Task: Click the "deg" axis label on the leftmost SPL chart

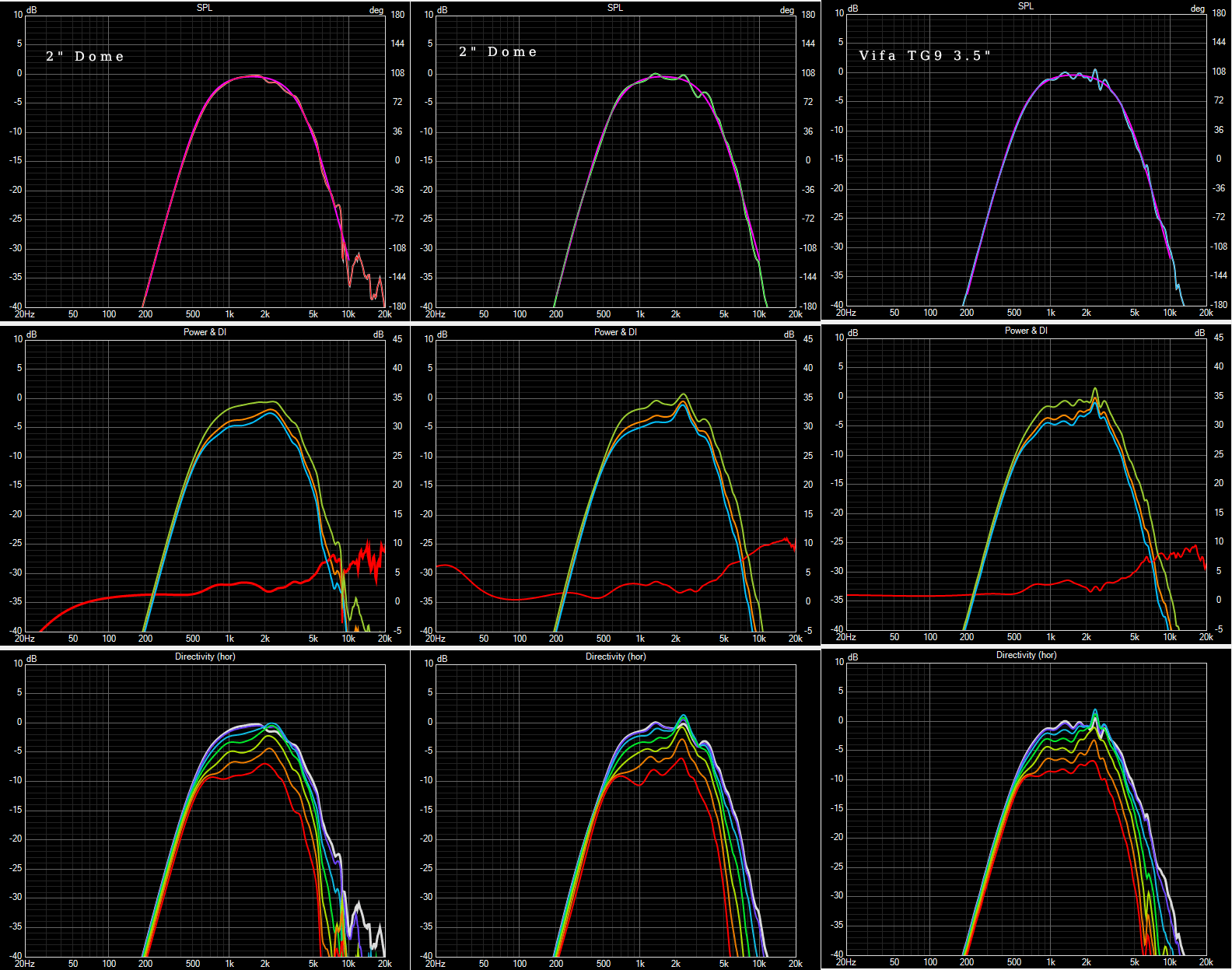Action: [376, 11]
